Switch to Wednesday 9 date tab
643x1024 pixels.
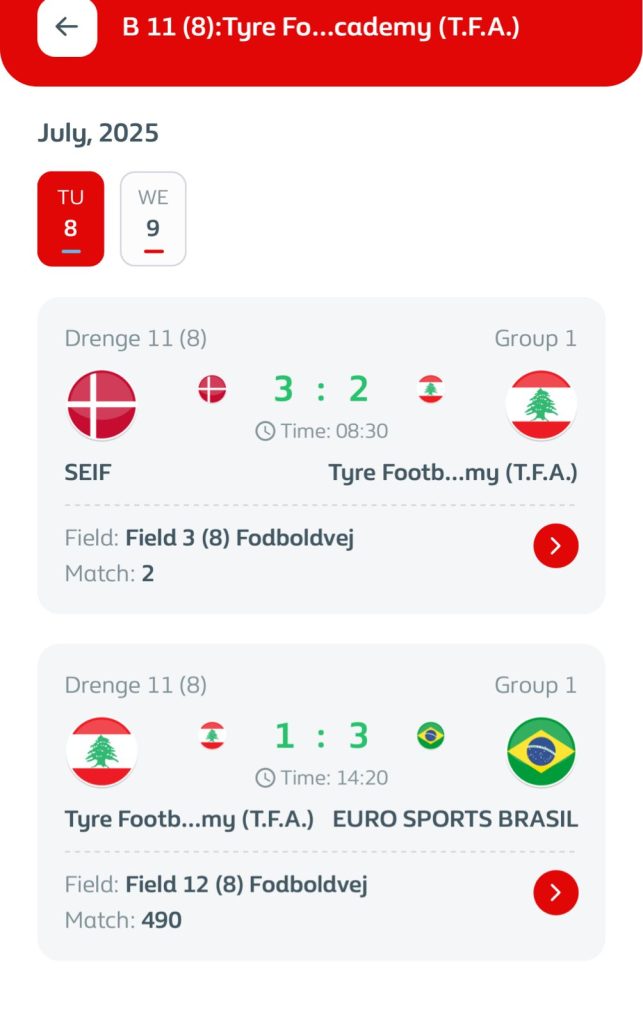153,219
